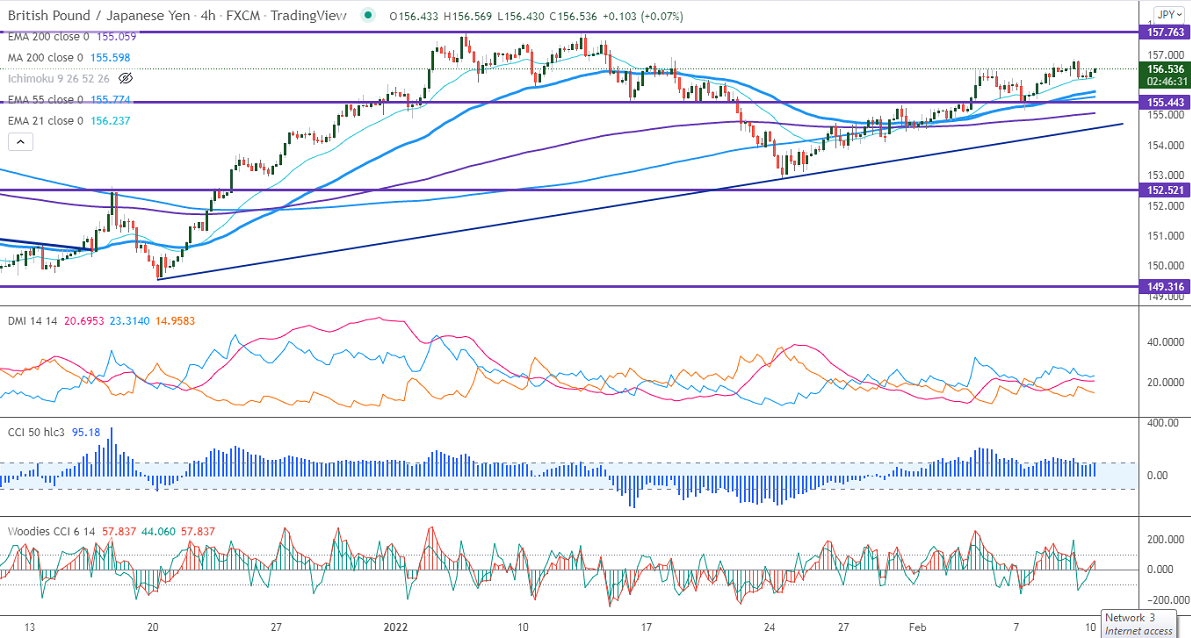Click the 400.00 label on the CCI scale
The width and height of the screenshot is (1191, 638).
click(1164, 422)
